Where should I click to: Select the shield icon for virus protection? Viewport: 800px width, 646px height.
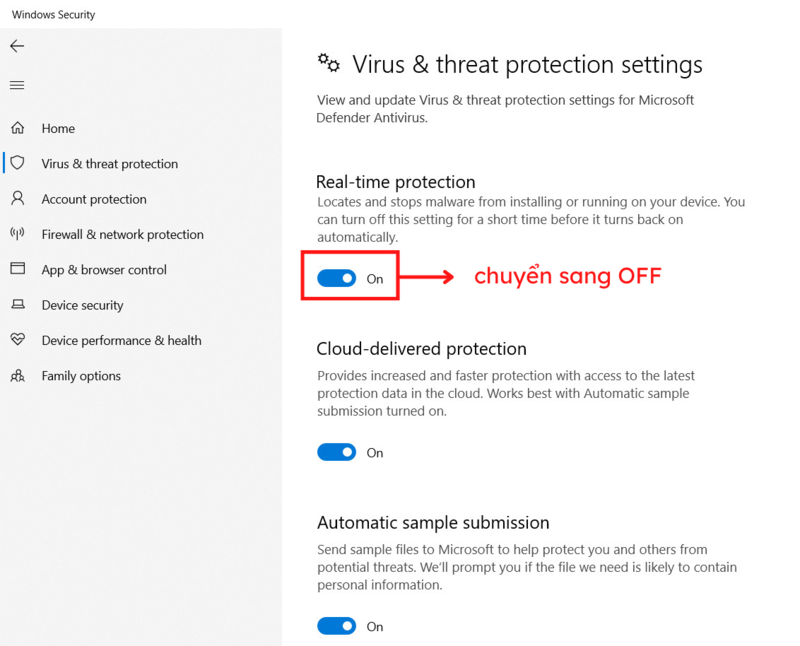(18, 163)
